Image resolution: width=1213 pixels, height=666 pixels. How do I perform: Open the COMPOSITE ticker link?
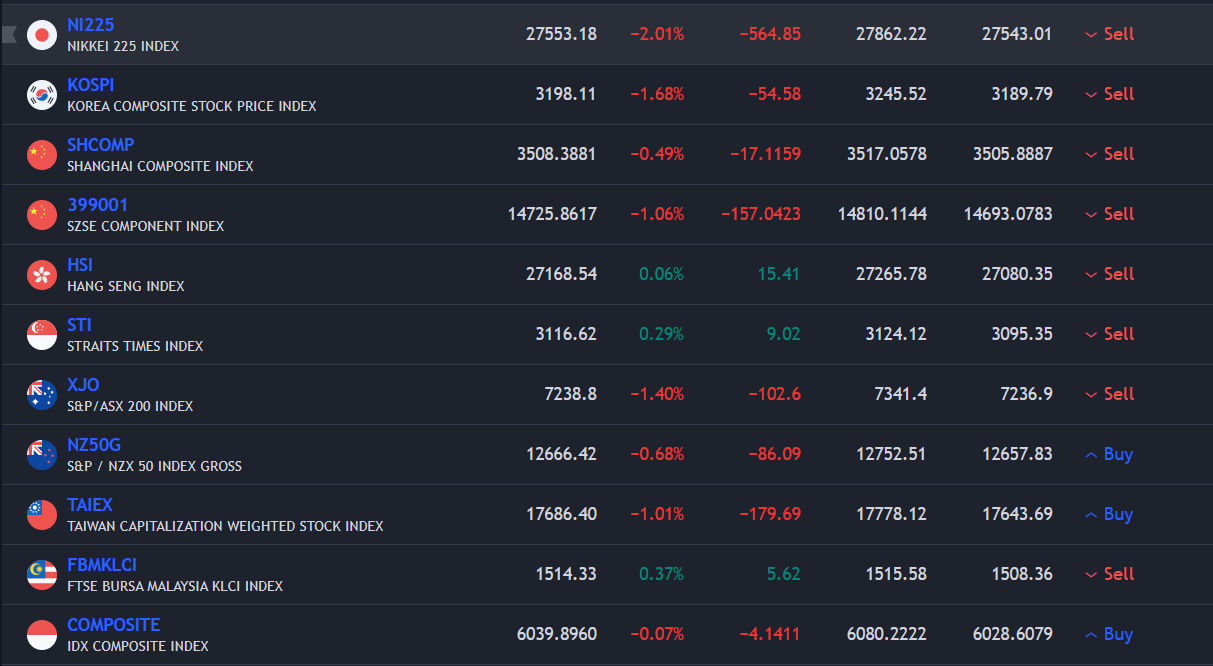(x=114, y=625)
